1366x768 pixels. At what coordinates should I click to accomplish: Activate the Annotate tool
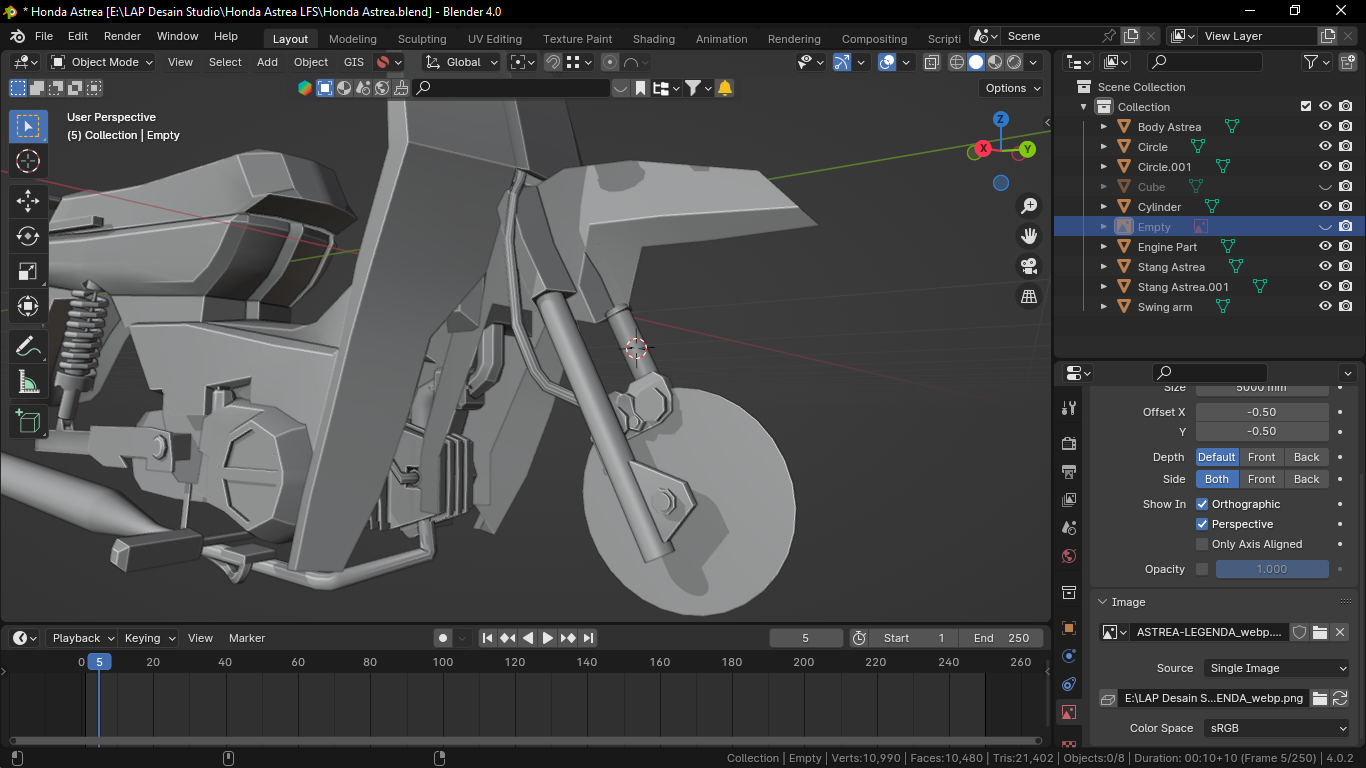pos(28,347)
